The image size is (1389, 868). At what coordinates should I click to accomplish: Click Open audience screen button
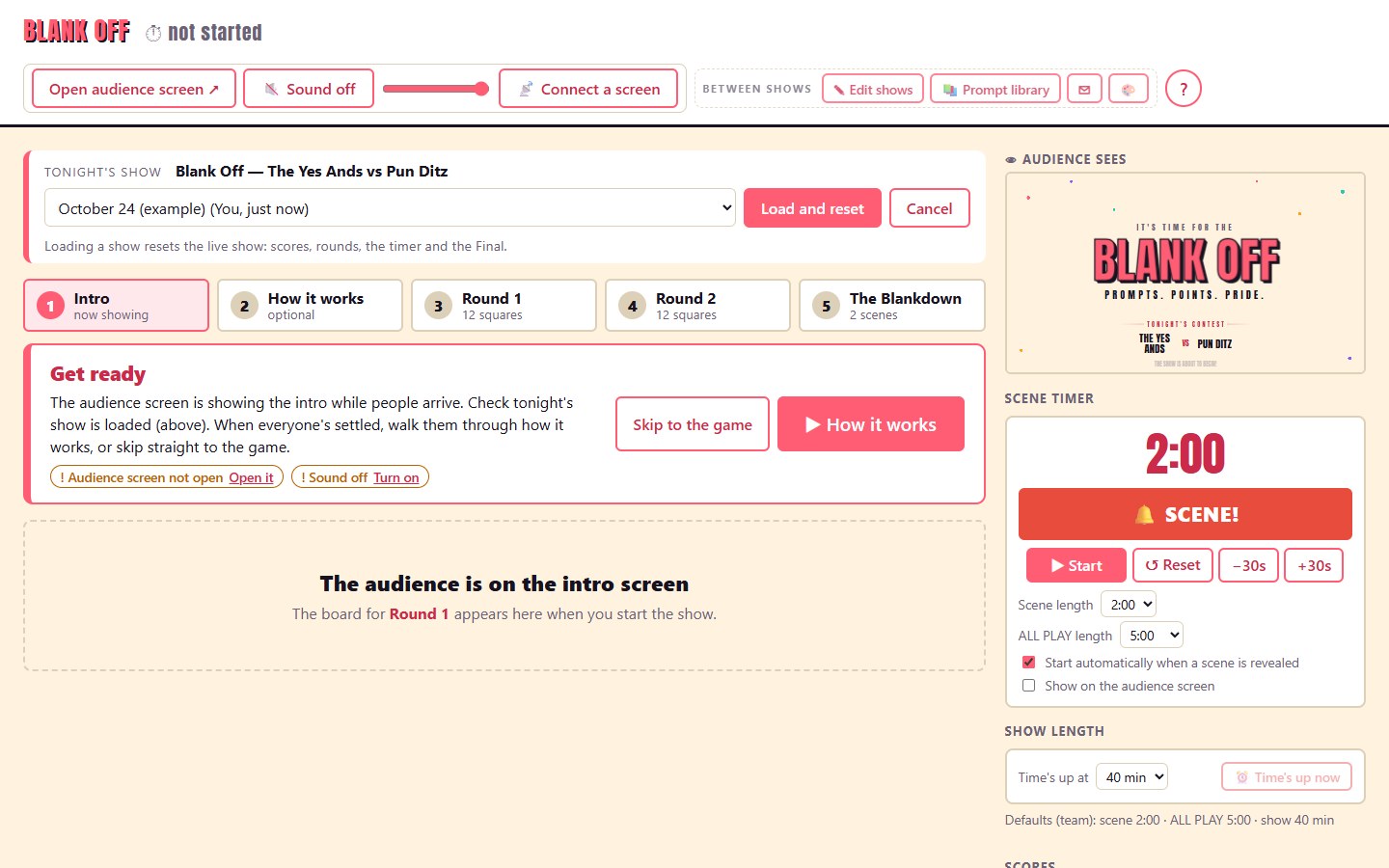coord(134,89)
